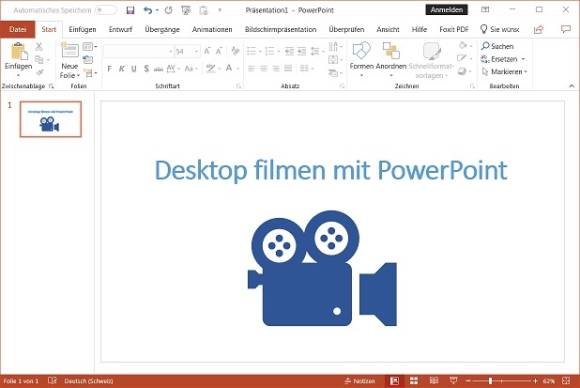Switch to Normal view in status bar
Image resolution: width=580 pixels, height=388 pixels.
[x=394, y=381]
